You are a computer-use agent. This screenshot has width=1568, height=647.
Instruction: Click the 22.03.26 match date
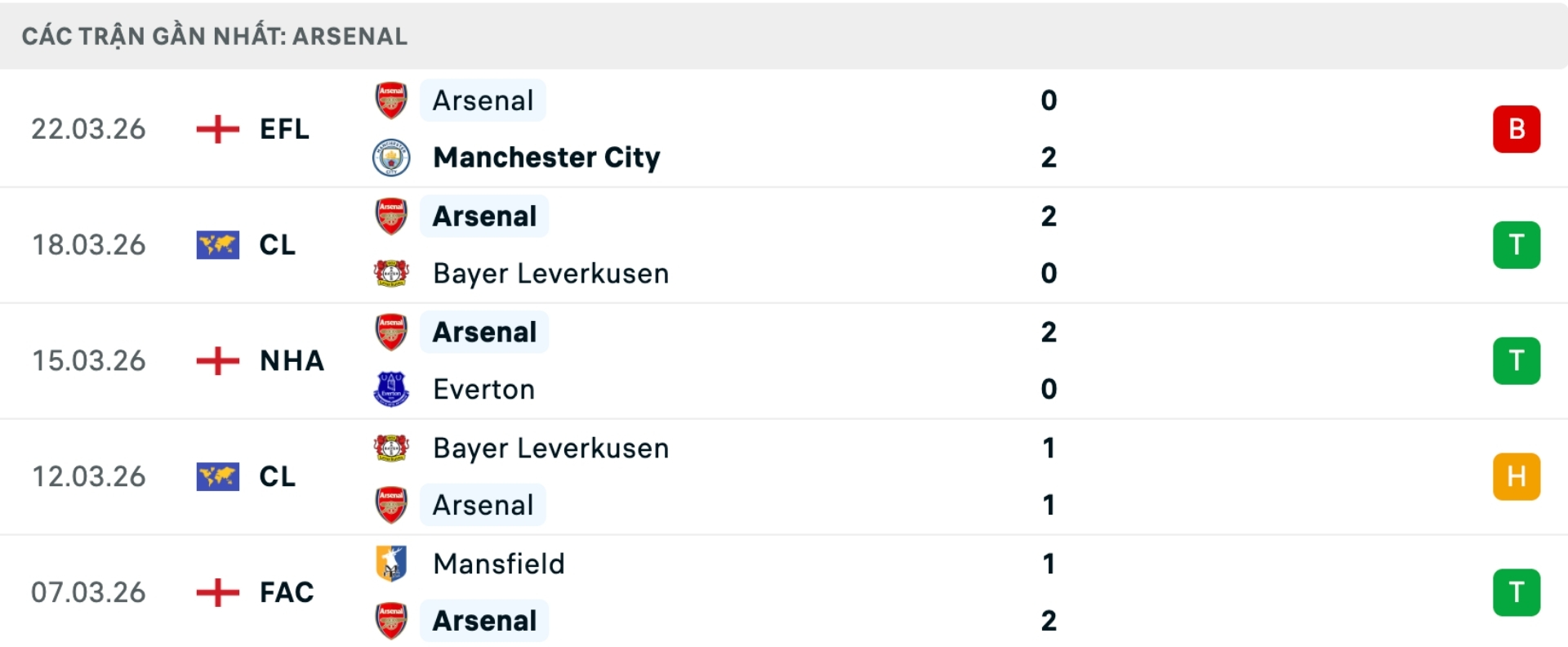pyautogui.click(x=88, y=129)
